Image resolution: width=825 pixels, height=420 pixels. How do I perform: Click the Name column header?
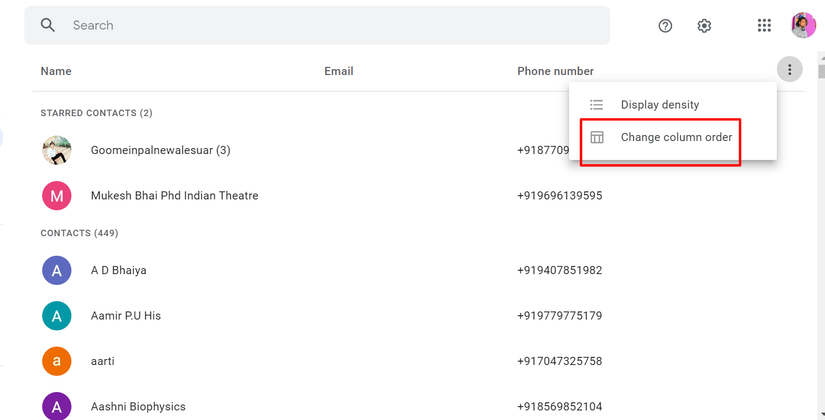pos(56,71)
